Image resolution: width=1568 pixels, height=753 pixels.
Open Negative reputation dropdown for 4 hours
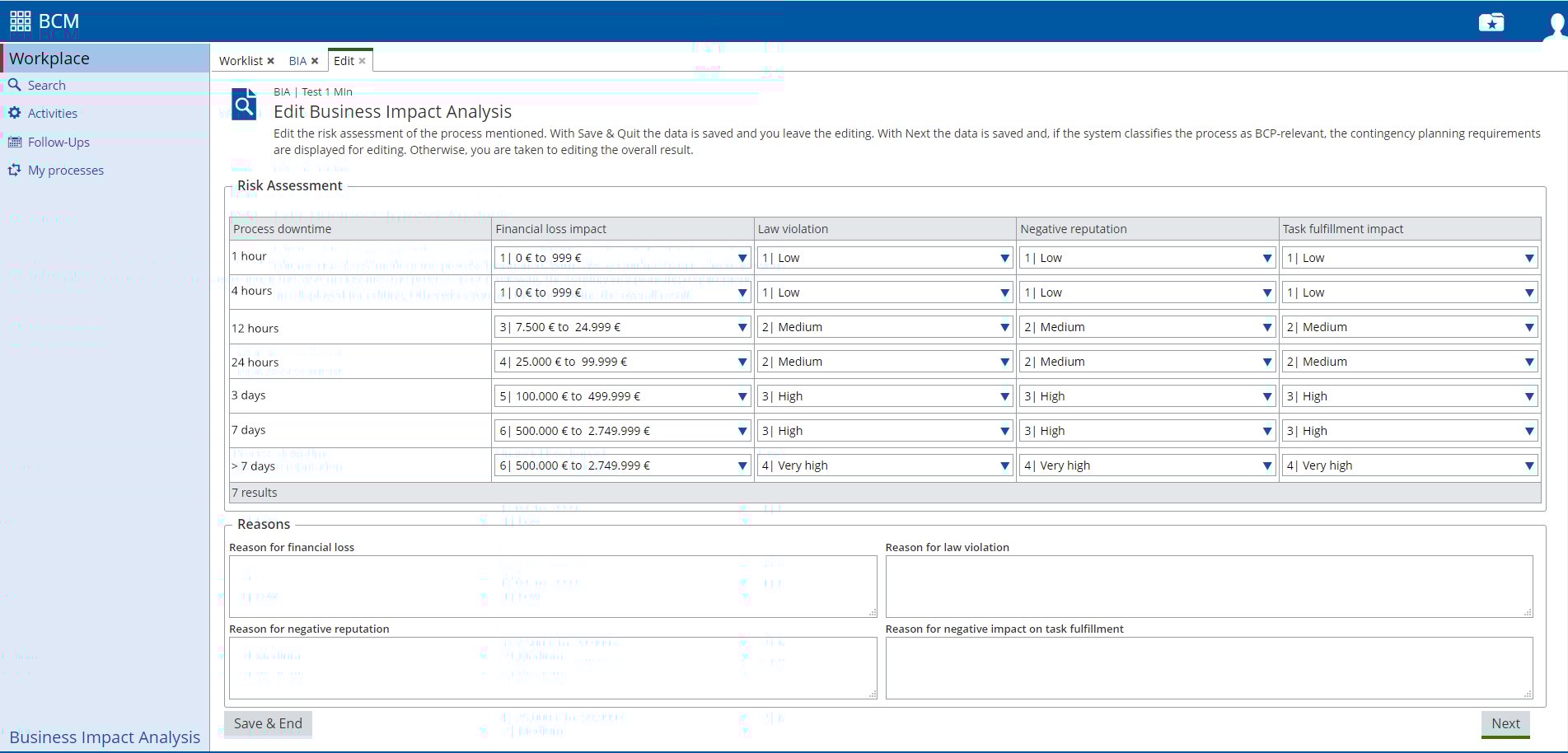coord(1147,292)
